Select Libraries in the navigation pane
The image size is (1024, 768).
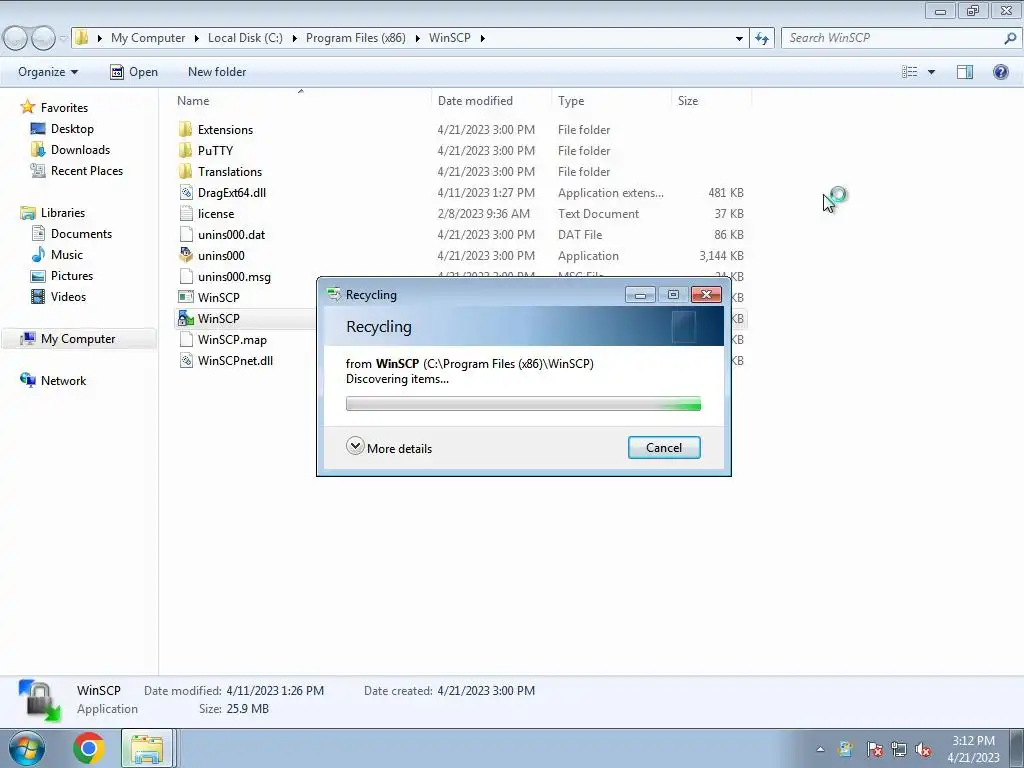point(63,212)
